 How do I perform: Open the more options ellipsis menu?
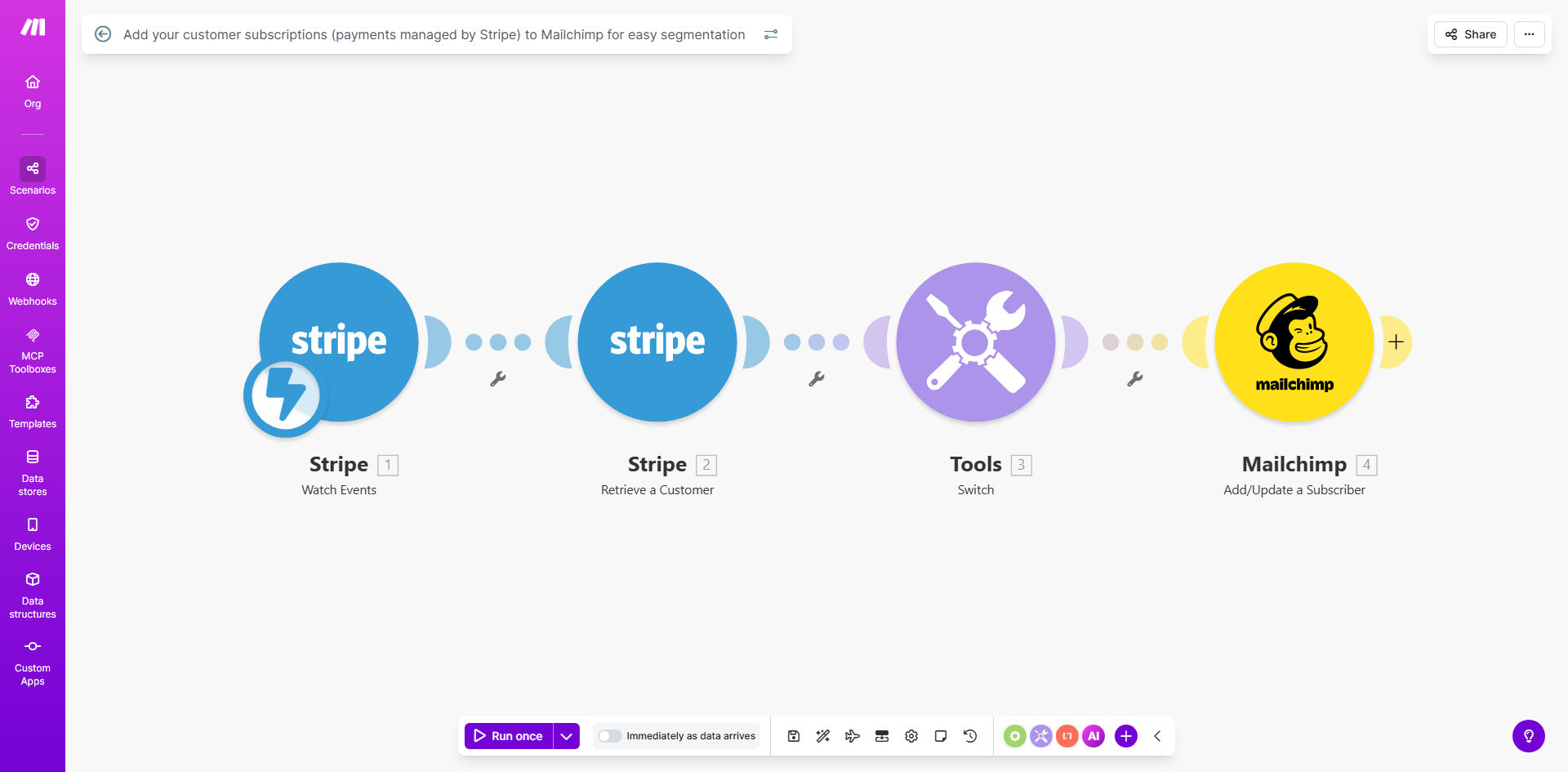pos(1530,34)
